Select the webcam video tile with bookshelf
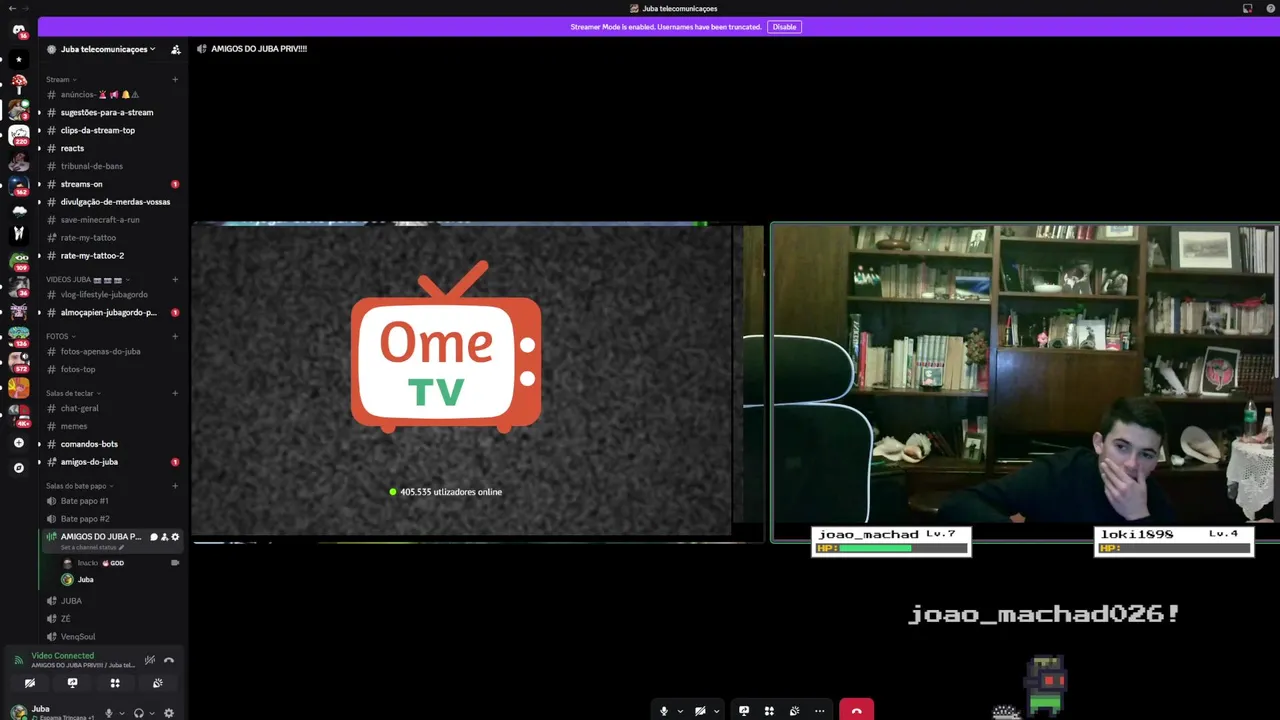Viewport: 1280px width, 720px height. (x=1025, y=382)
